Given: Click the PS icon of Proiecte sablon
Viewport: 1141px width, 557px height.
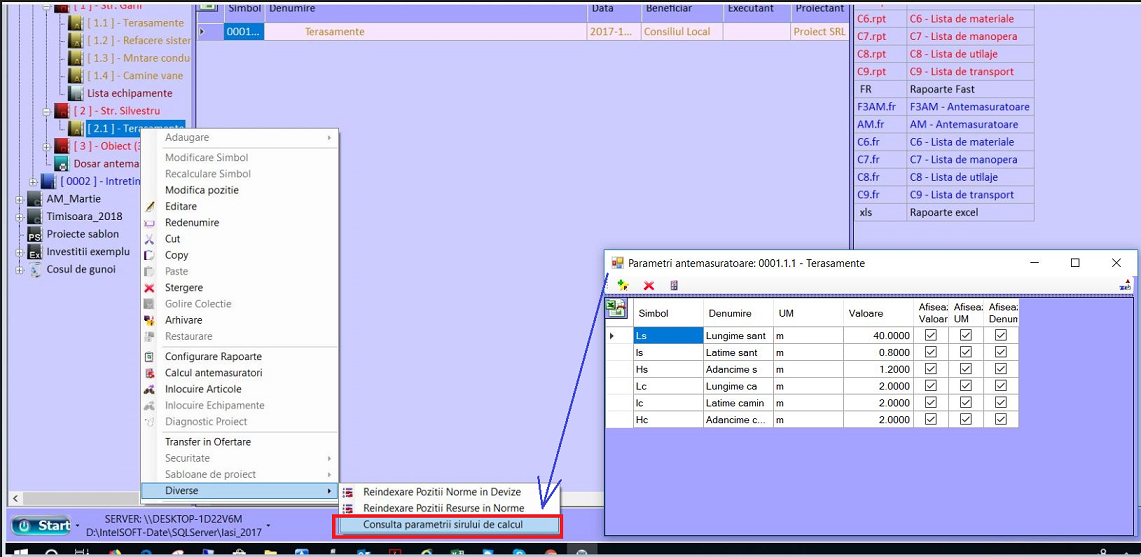Looking at the screenshot, I should point(34,234).
